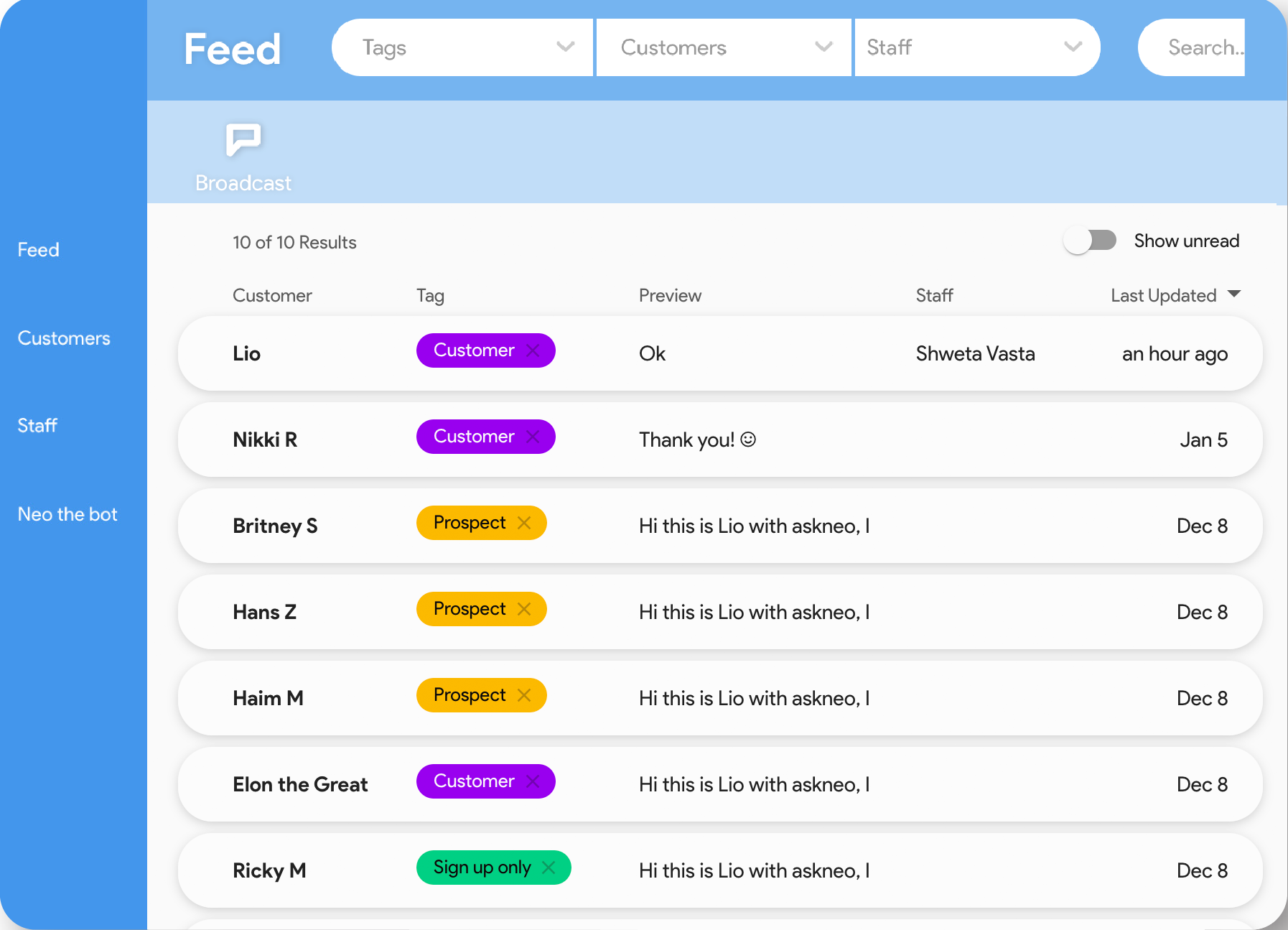Remove Prospect tag from Hans Z
Image resolution: width=1288 pixels, height=930 pixels.
[x=524, y=609]
